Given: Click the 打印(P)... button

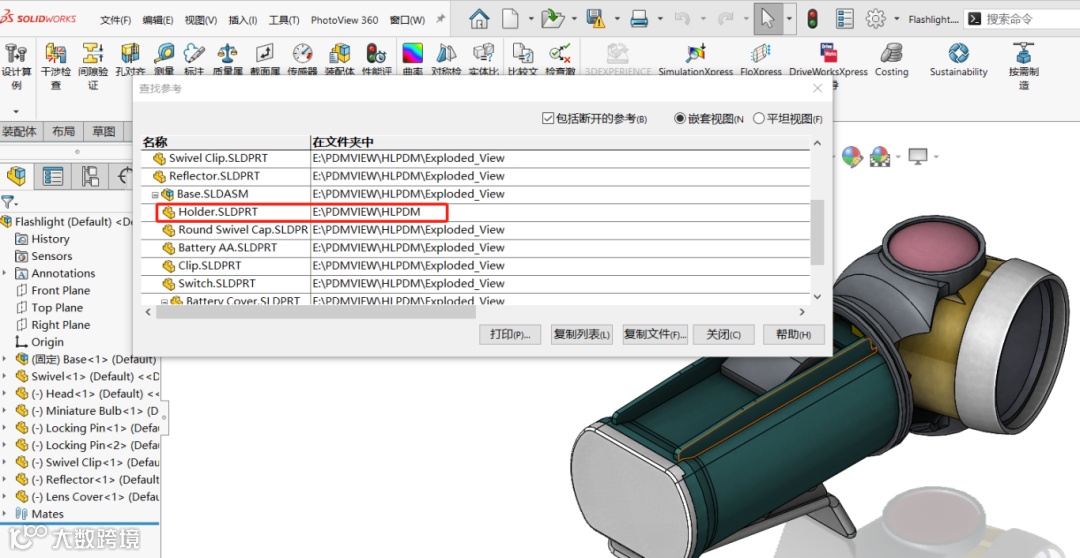Looking at the screenshot, I should (510, 334).
